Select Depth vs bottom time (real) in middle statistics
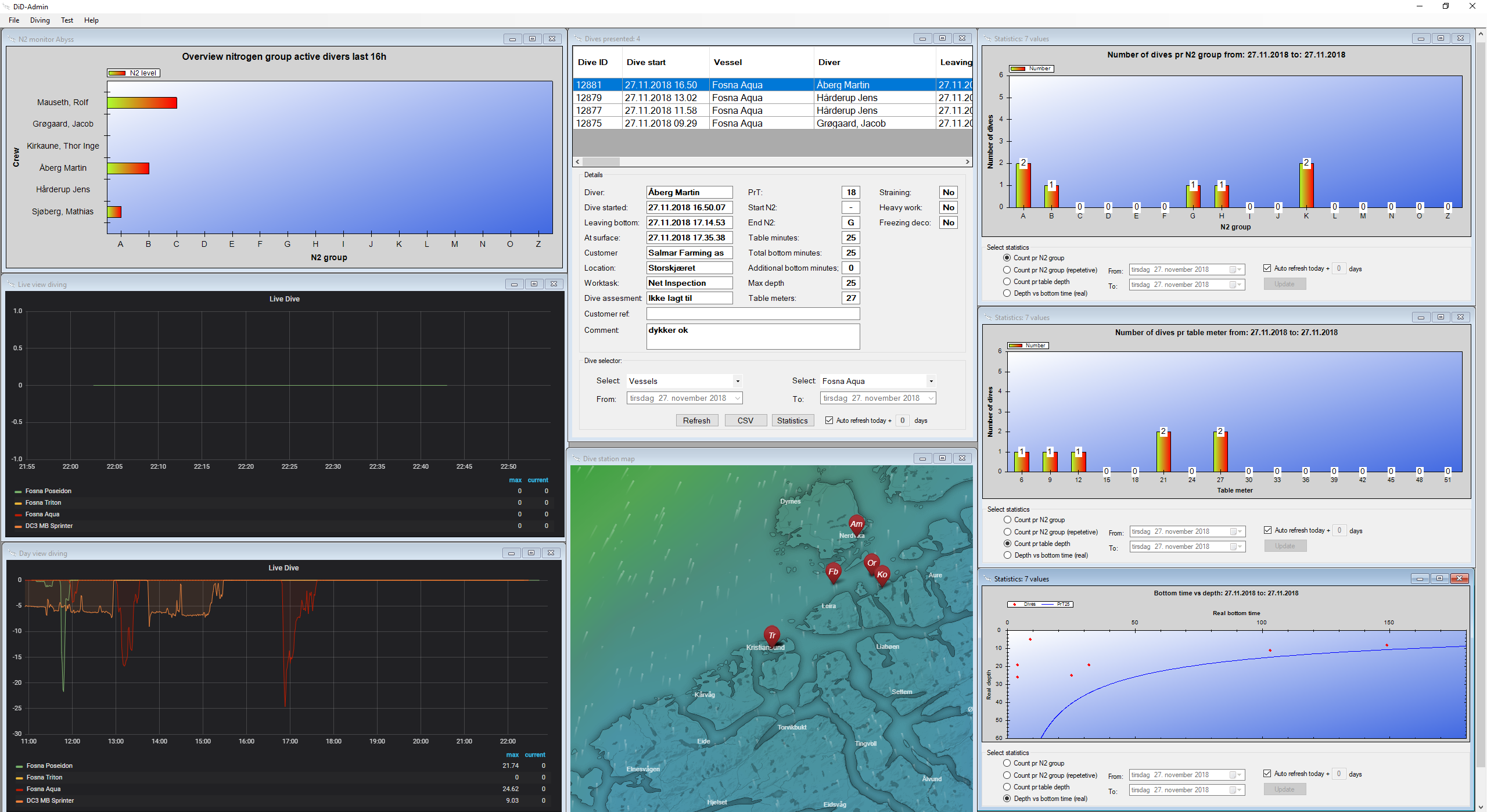Image resolution: width=1487 pixels, height=812 pixels. click(1008, 555)
